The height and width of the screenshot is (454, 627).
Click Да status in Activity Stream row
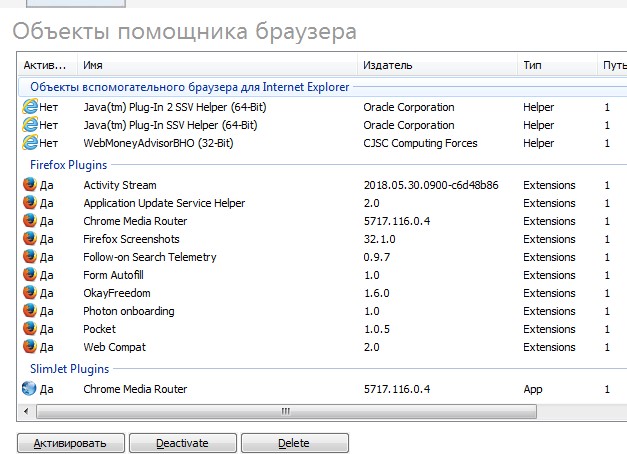pyautogui.click(x=46, y=186)
